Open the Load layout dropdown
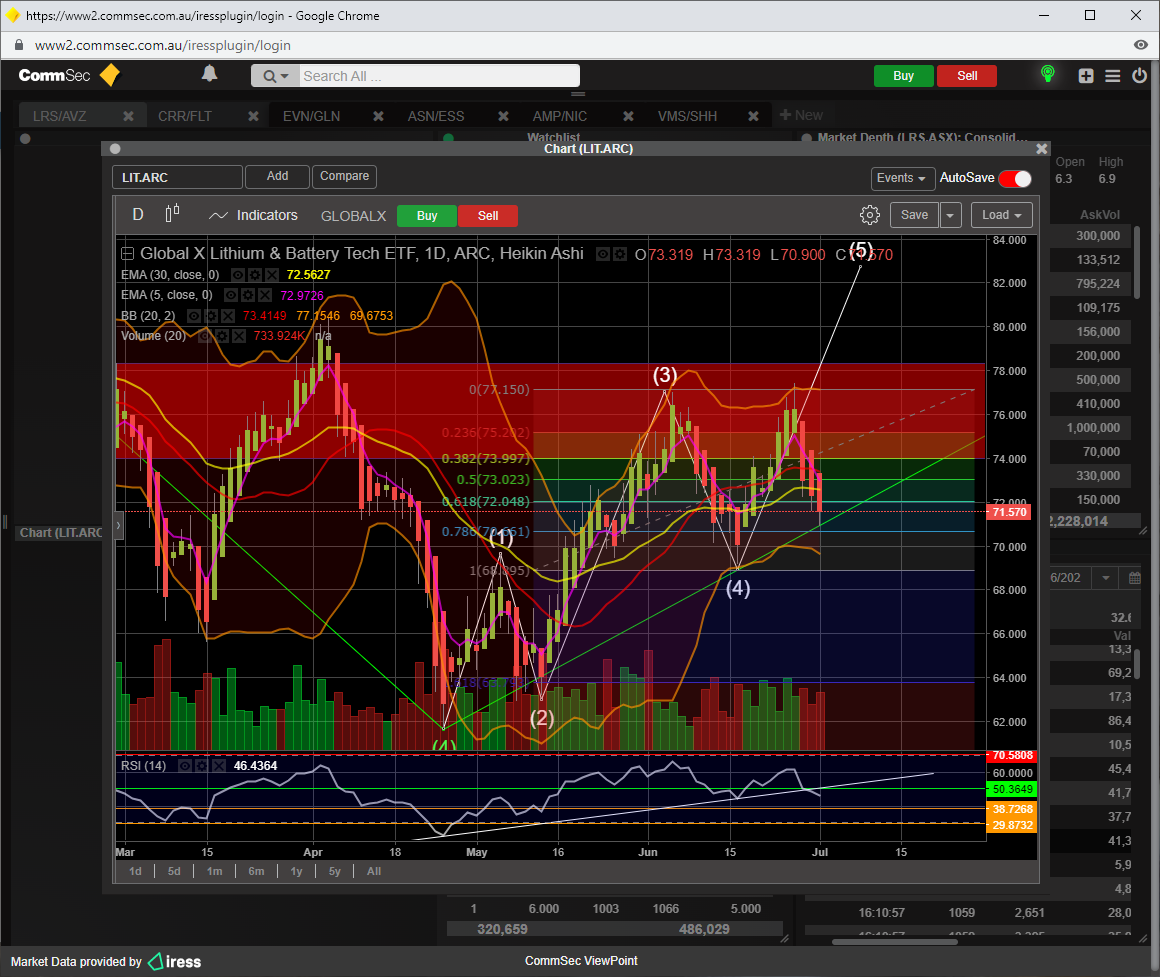Image resolution: width=1160 pixels, height=977 pixels. (1001, 215)
